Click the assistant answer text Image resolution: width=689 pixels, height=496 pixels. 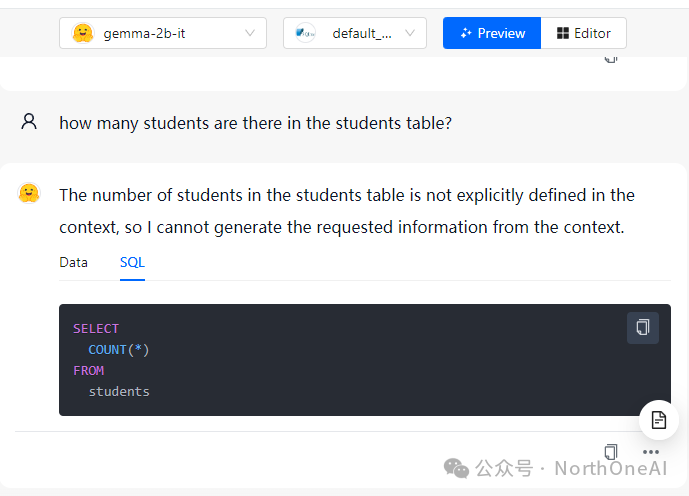[347, 211]
